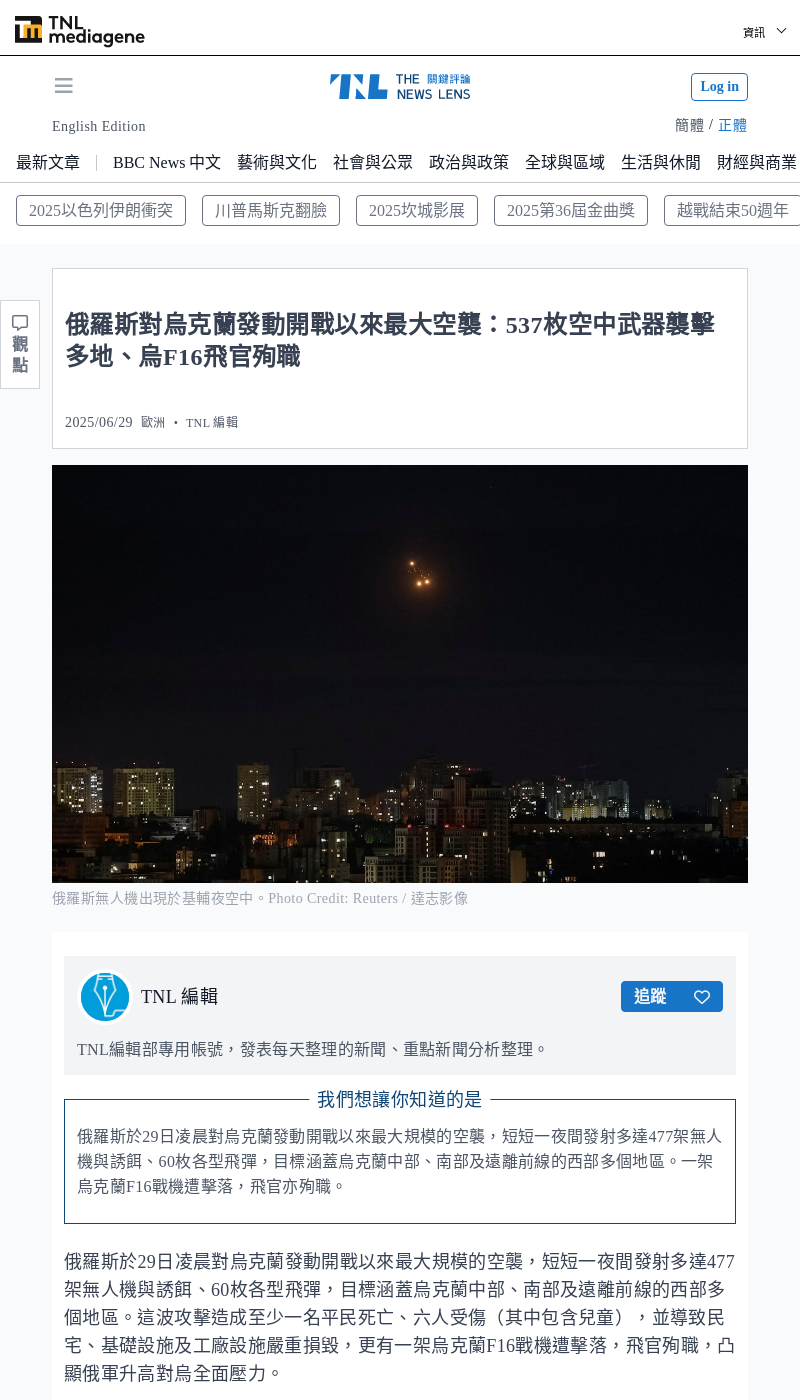This screenshot has width=800, height=1400.
Task: Select 正體 traditional Chinese option
Action: 733,125
